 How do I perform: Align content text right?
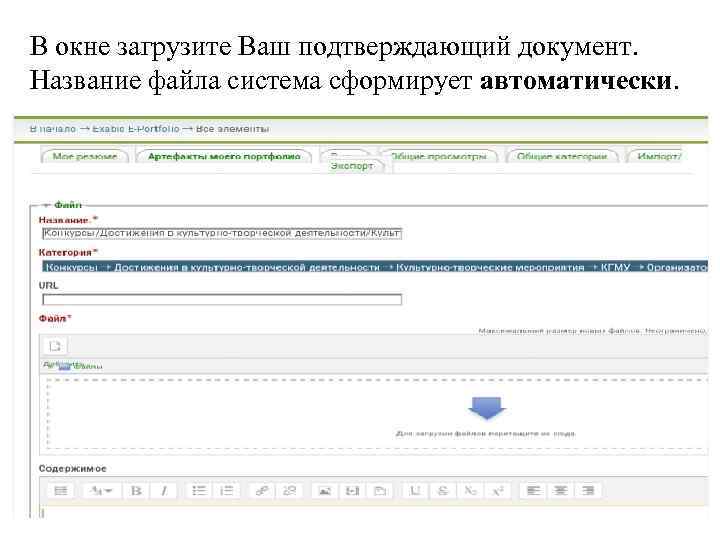tap(588, 490)
